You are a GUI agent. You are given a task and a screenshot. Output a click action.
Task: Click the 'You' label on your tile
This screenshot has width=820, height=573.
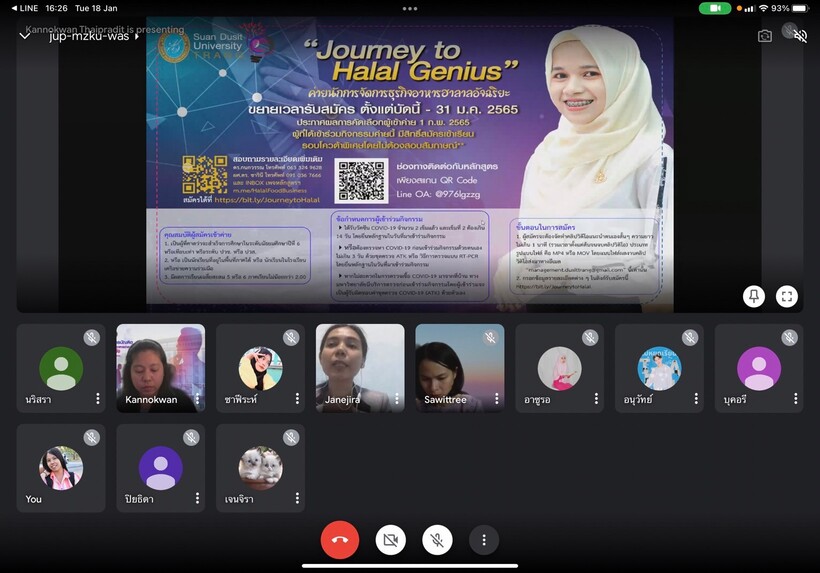click(x=33, y=499)
